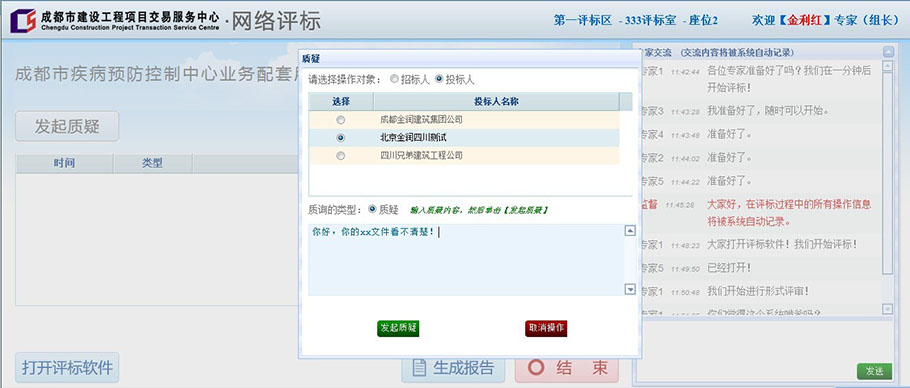
Task: Click bidder name 成都金润建筑集团公司
Action: point(421,120)
